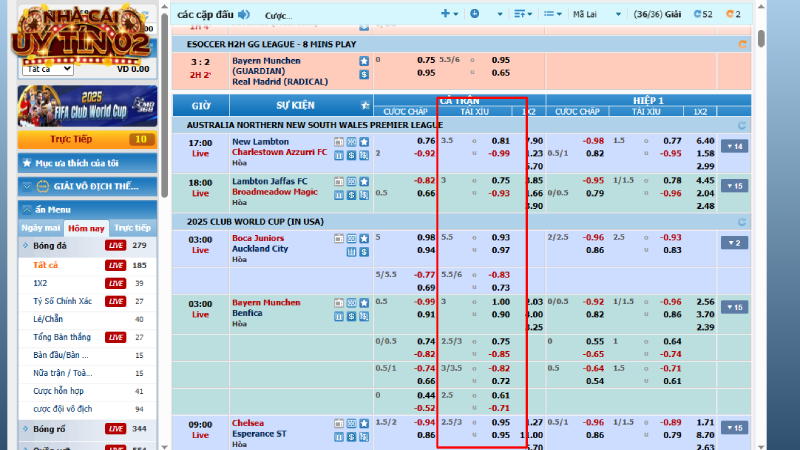Switch to the Trực tiếp tab in the menu
The height and width of the screenshot is (450, 800).
point(132,228)
